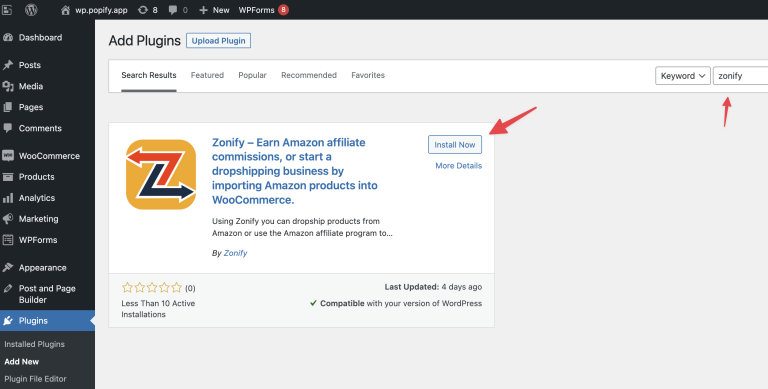Click the Zonify author link

tap(236, 253)
